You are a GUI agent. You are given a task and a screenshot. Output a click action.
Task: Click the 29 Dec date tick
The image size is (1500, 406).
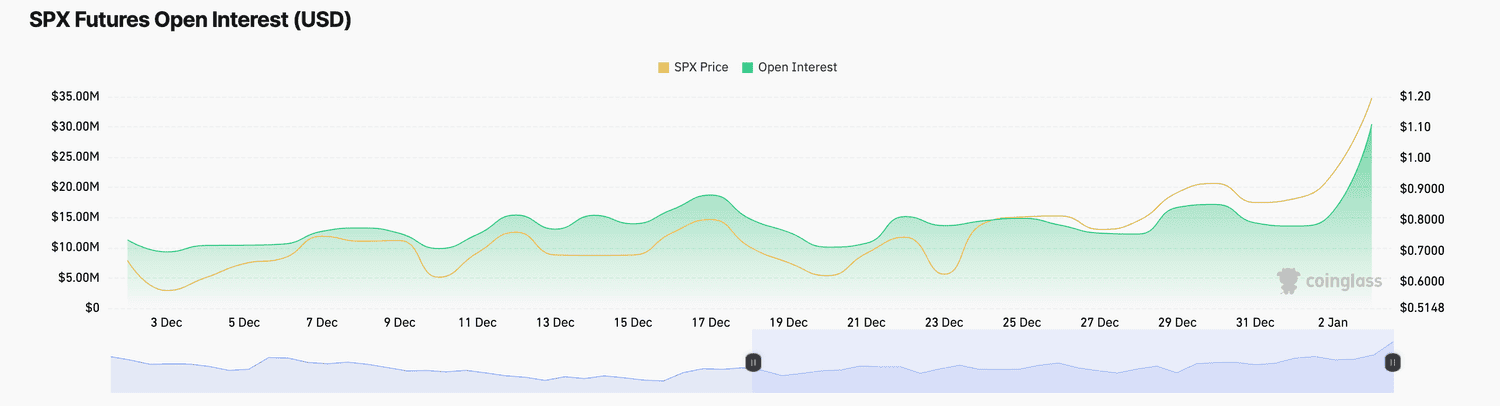pyautogui.click(x=1177, y=323)
